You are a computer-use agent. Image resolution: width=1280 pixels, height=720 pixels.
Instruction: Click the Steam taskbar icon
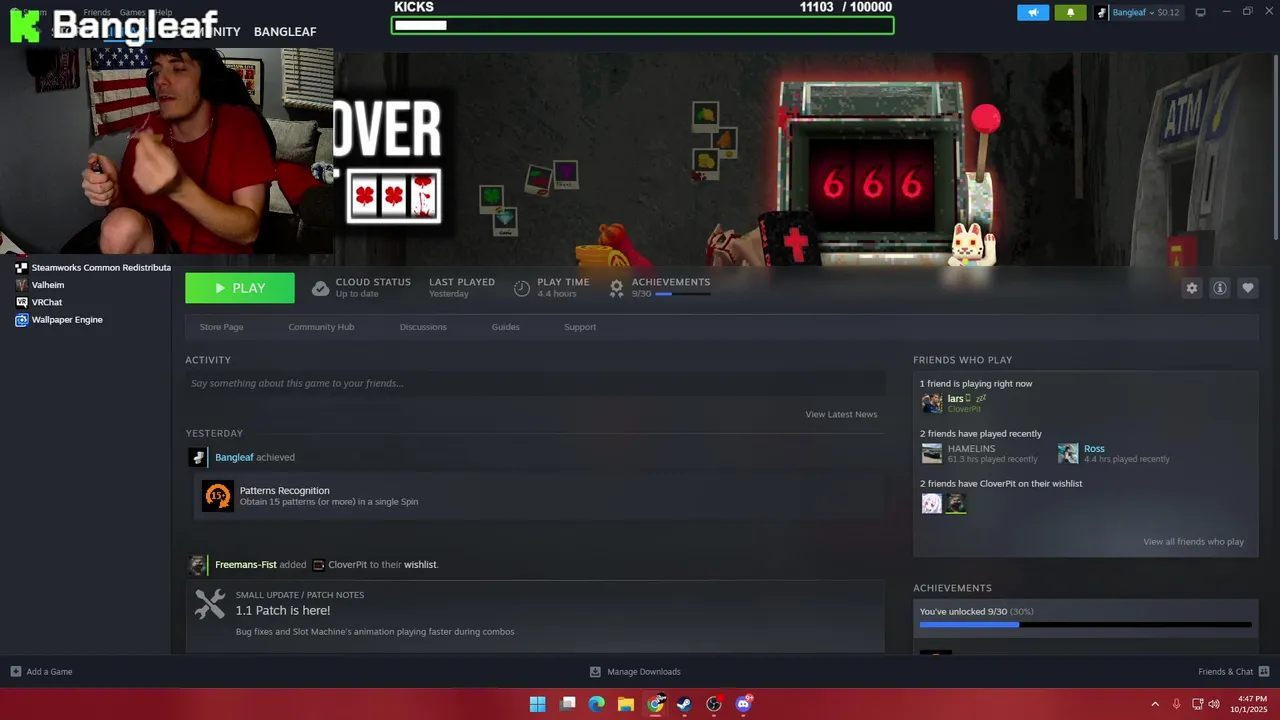(x=684, y=704)
